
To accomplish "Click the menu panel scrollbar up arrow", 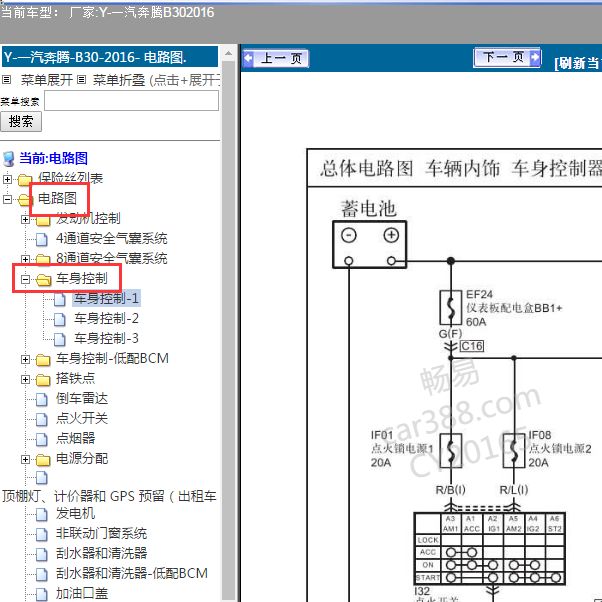I will pyautogui.click(x=228, y=53).
